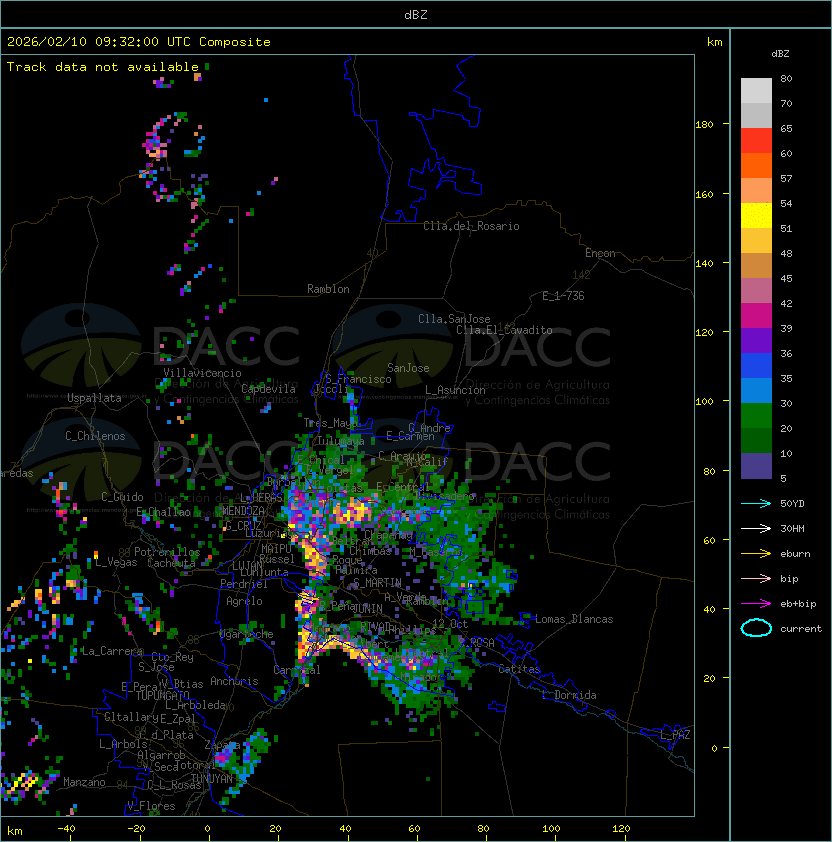The width and height of the screenshot is (832, 842).
Task: Click the 'Agrelo' map label
Action: click(x=244, y=602)
